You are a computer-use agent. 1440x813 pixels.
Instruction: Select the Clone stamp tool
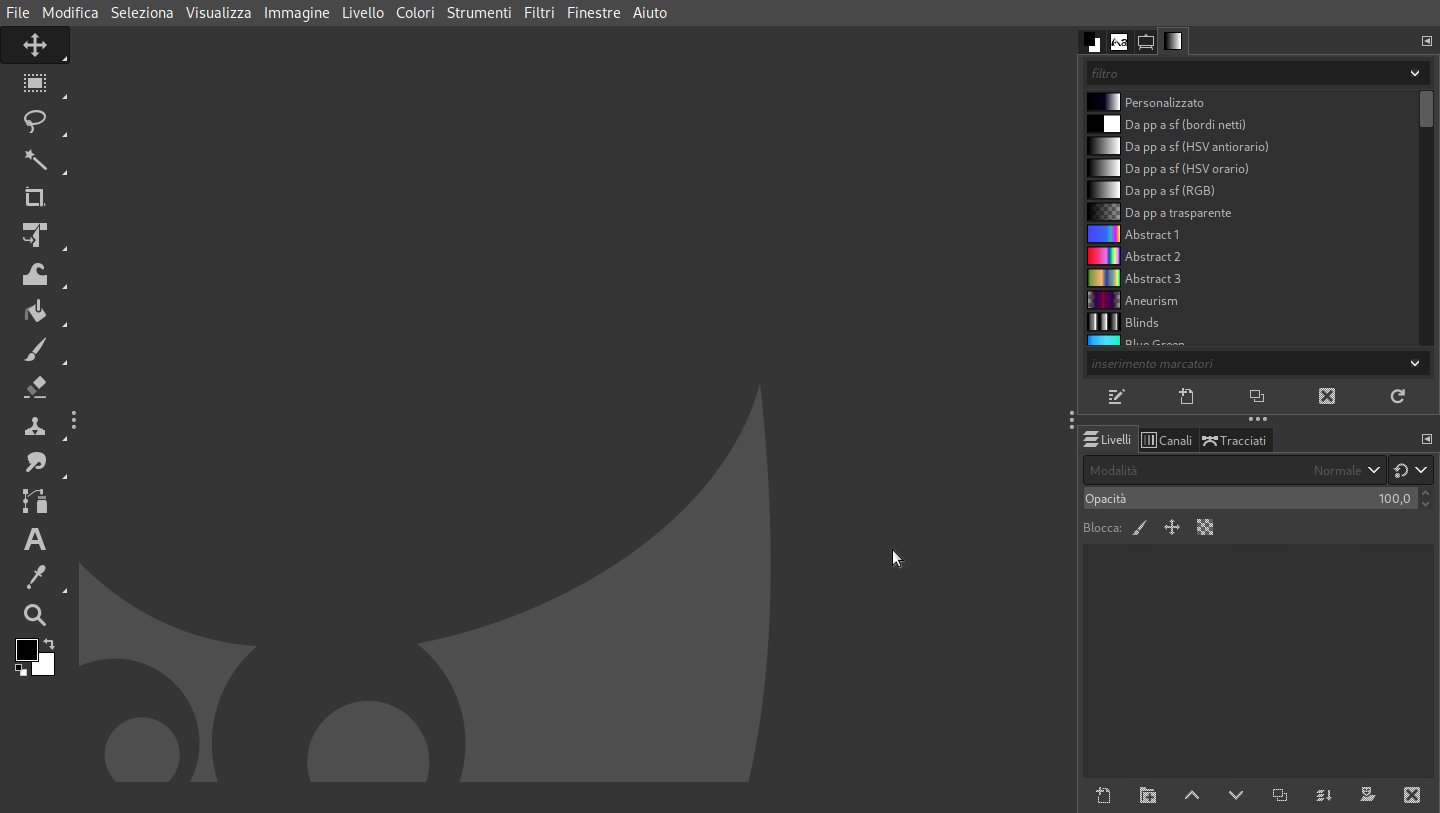coord(35,426)
